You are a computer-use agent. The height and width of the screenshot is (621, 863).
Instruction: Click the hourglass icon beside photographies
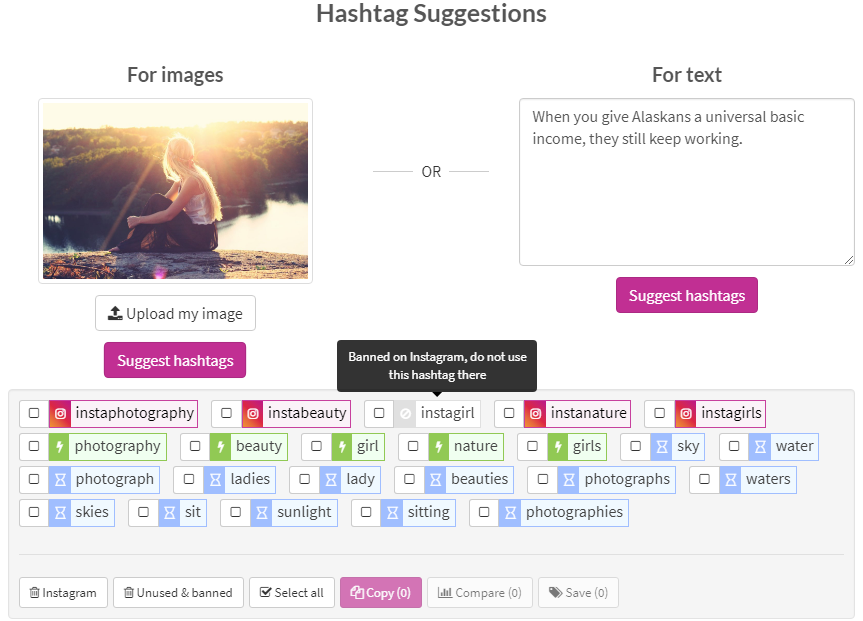click(510, 513)
